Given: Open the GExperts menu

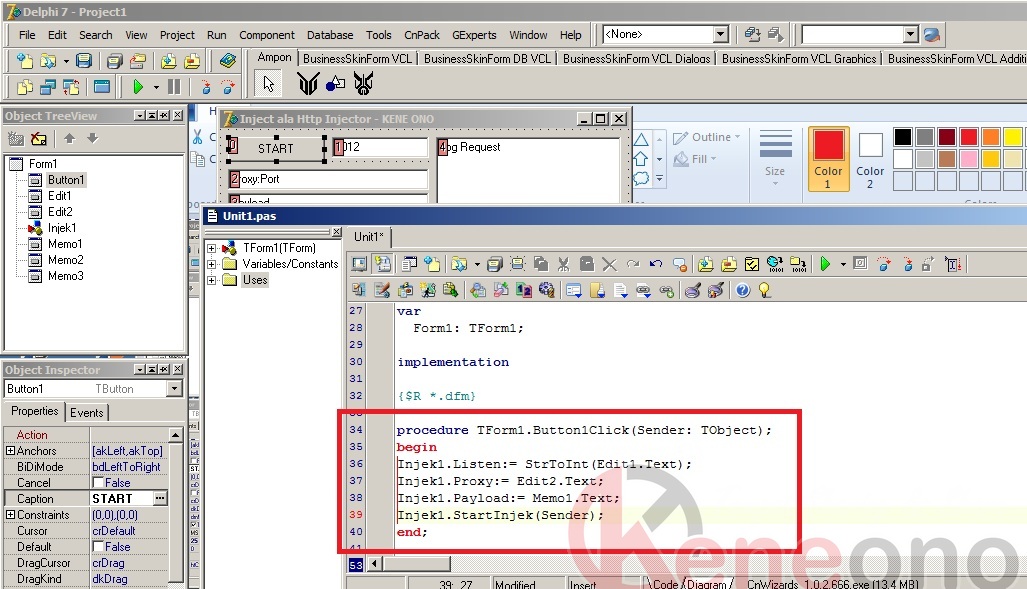Looking at the screenshot, I should tap(474, 35).
